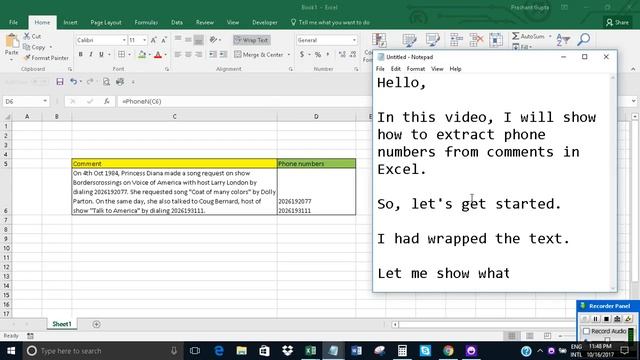Click the Increase Font Size icon

[153, 40]
